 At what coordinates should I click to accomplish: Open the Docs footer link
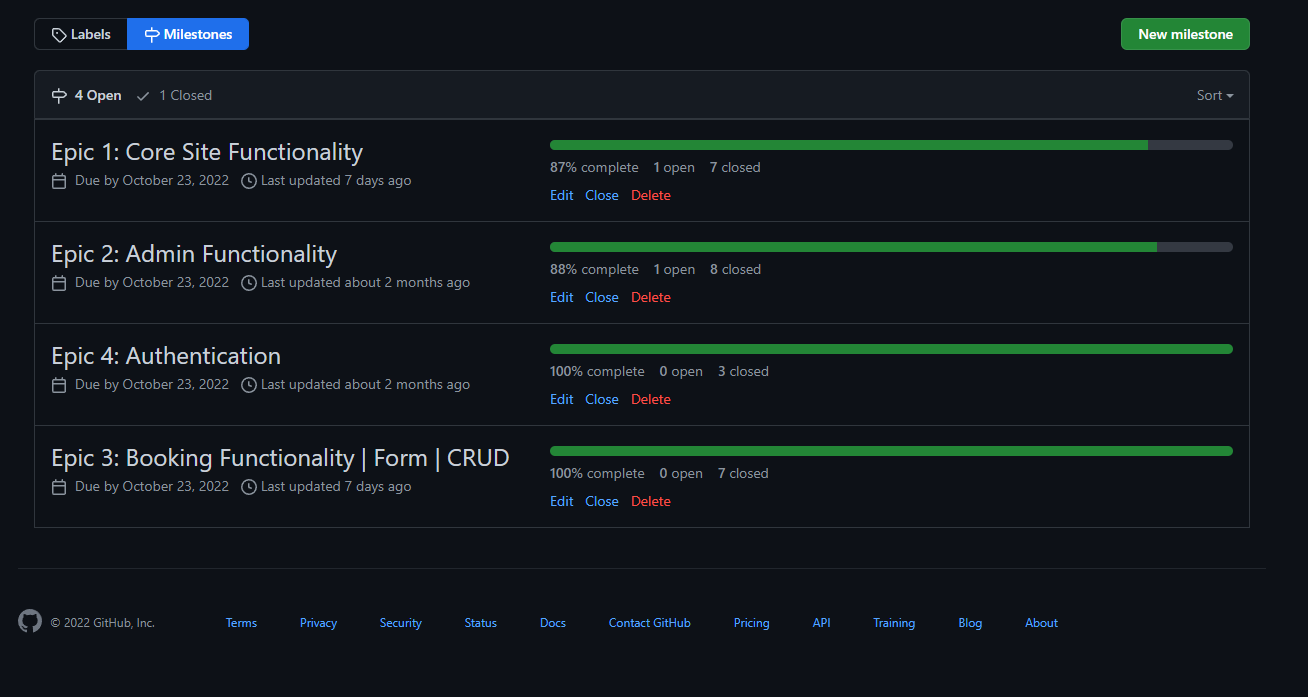553,622
